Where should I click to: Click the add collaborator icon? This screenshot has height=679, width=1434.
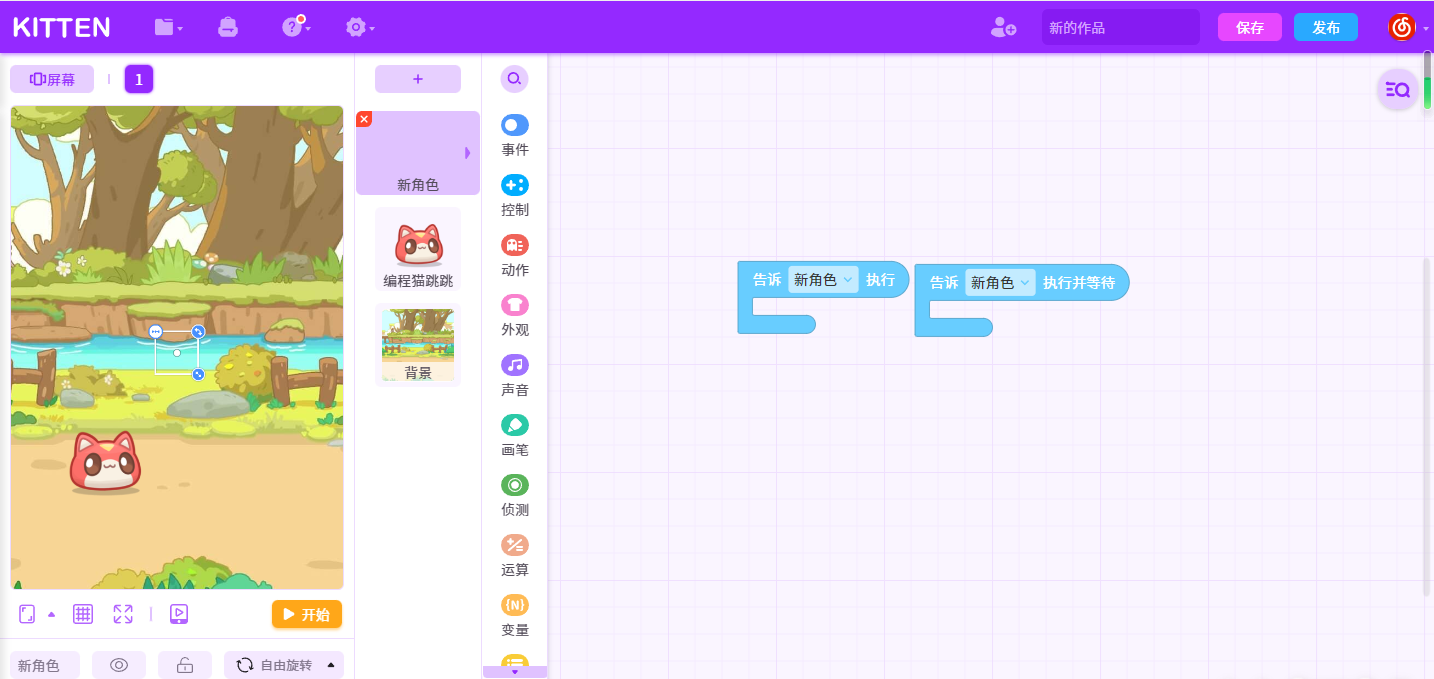[x=1003, y=27]
